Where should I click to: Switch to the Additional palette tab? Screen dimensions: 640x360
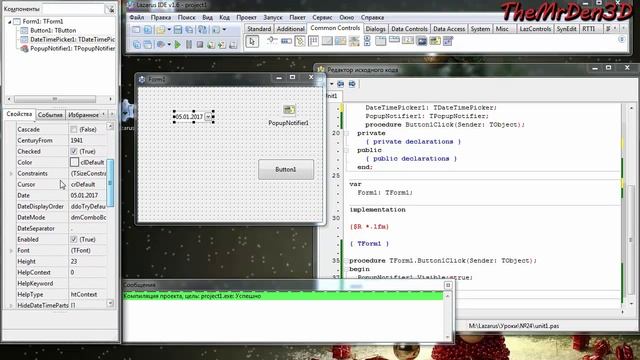tap(291, 29)
